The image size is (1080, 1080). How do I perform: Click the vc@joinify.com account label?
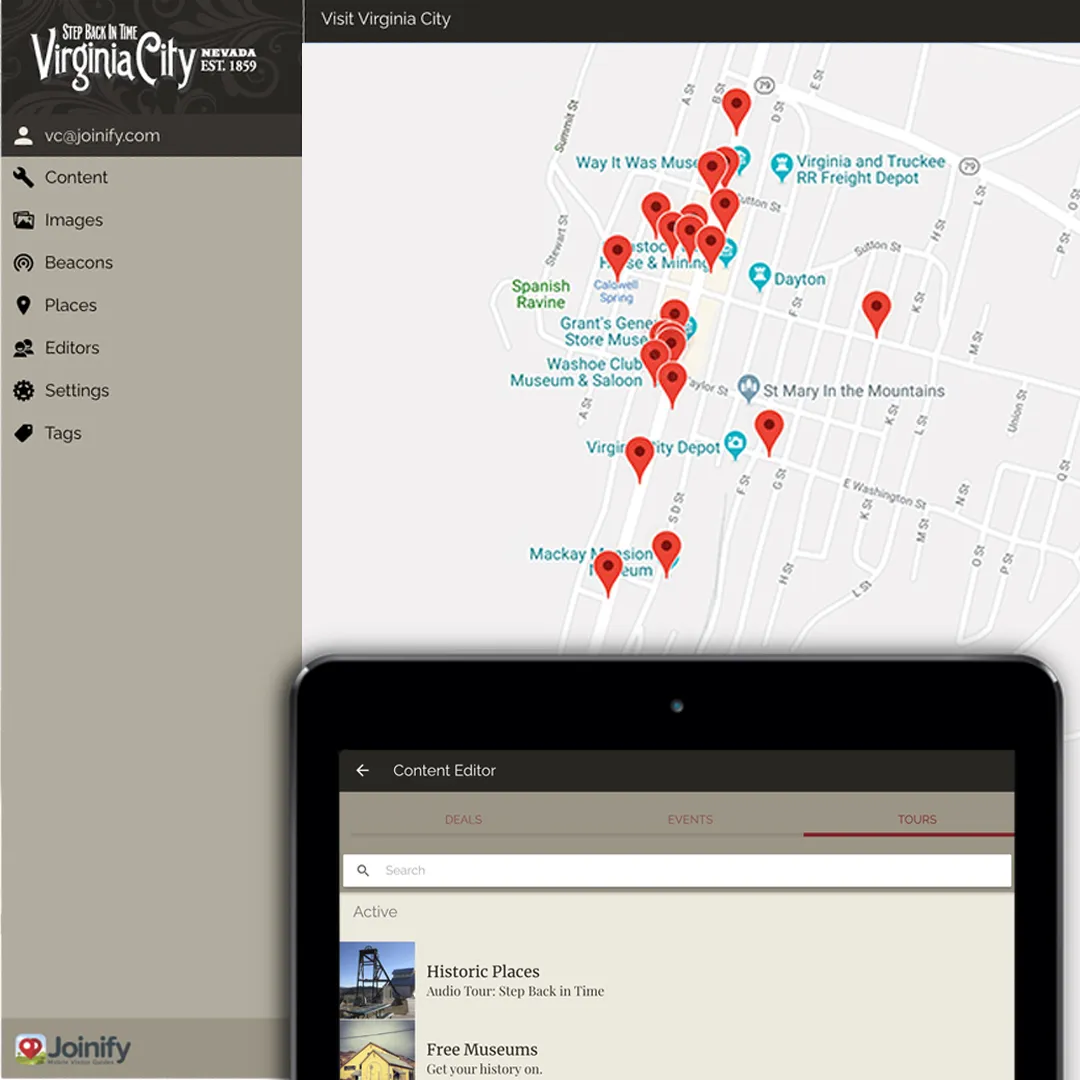(x=102, y=136)
